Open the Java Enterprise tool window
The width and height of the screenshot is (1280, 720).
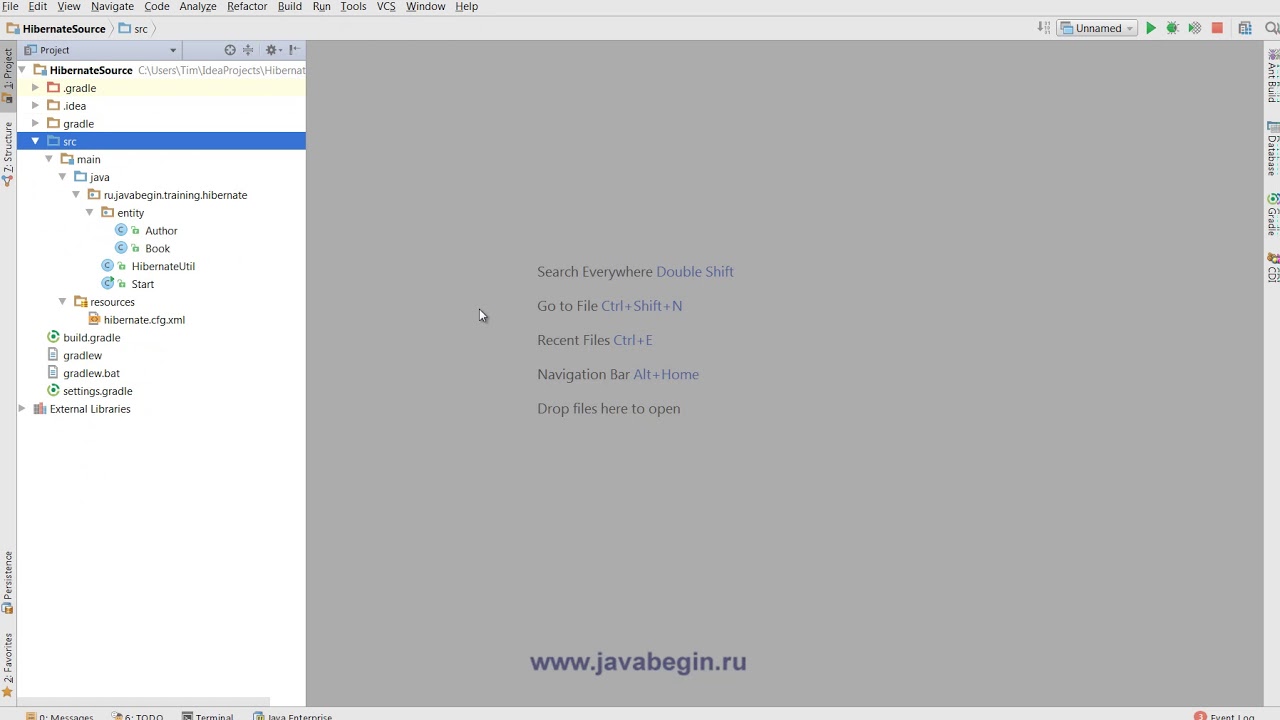[293, 716]
